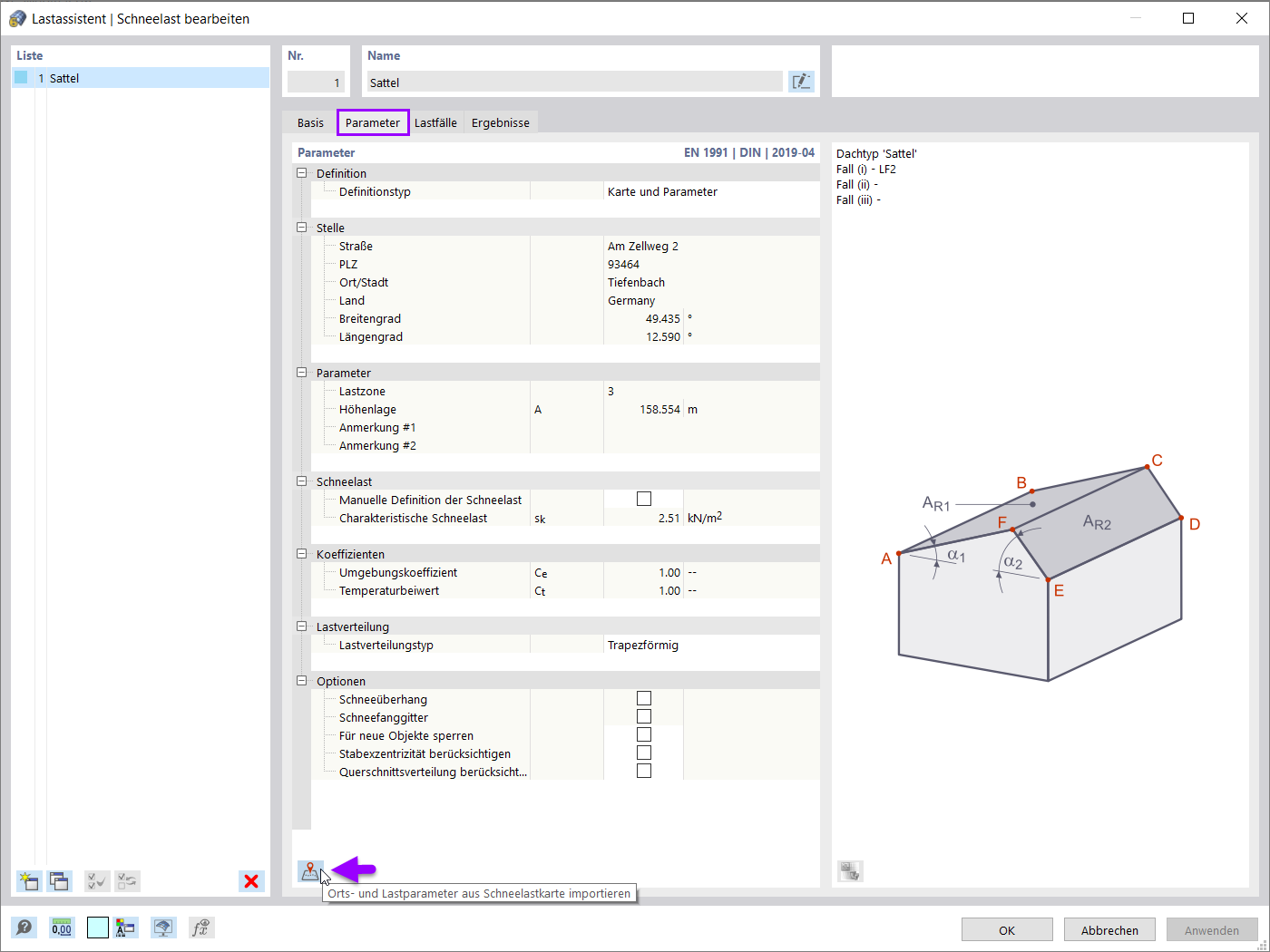Delete the selected list item
Viewport: 1270px width, 952px height.
coord(251,881)
